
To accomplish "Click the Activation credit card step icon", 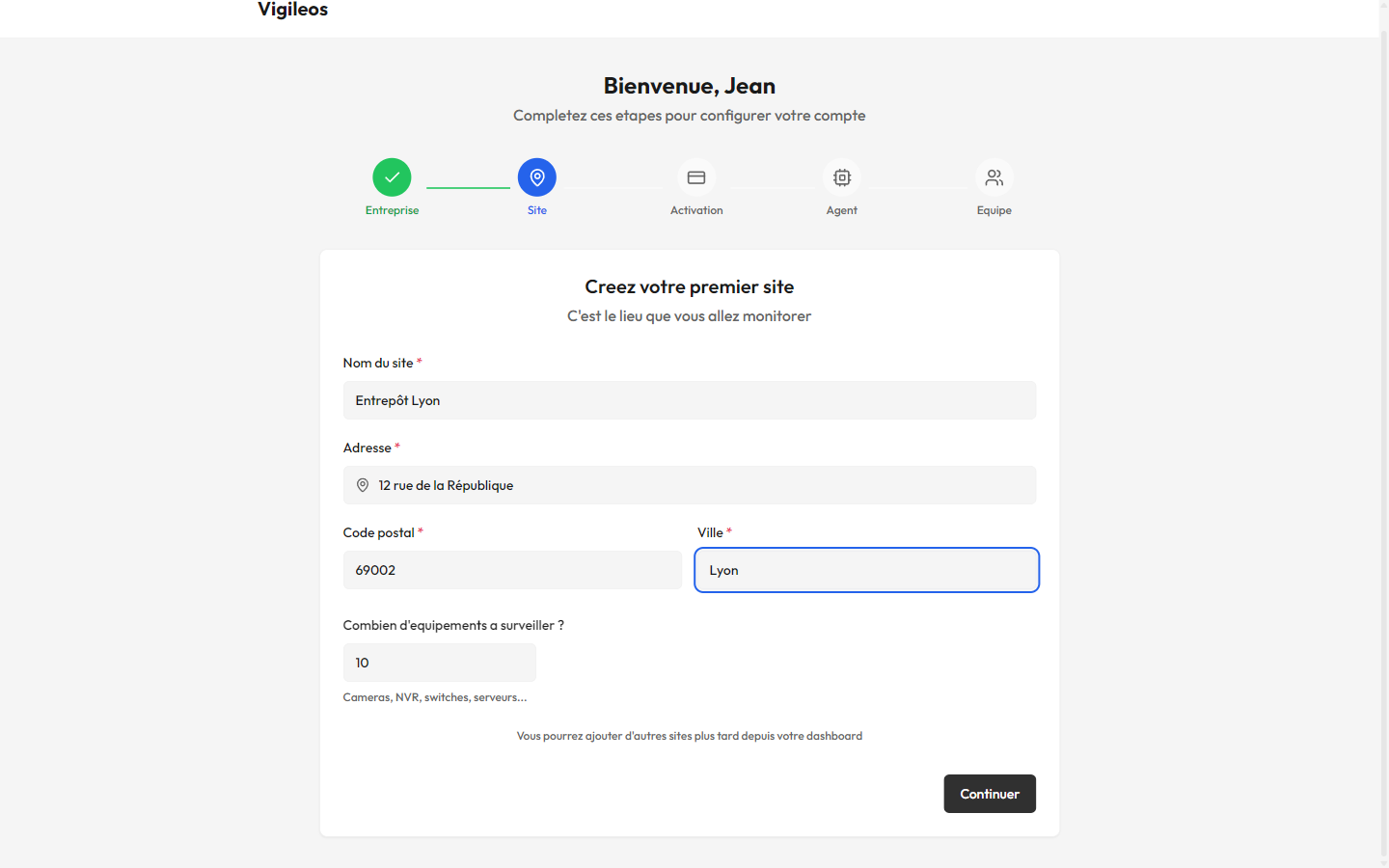I will 696,177.
